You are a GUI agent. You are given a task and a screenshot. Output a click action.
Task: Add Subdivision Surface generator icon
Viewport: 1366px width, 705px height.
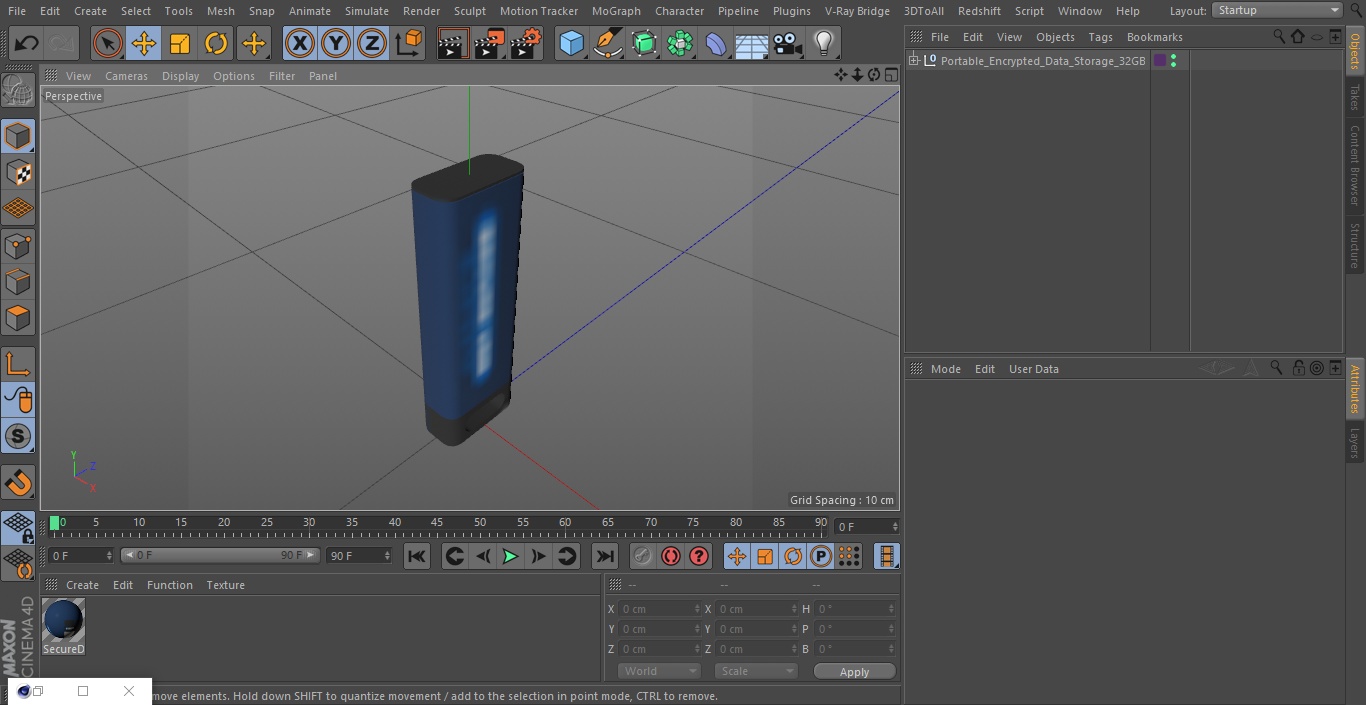644,43
